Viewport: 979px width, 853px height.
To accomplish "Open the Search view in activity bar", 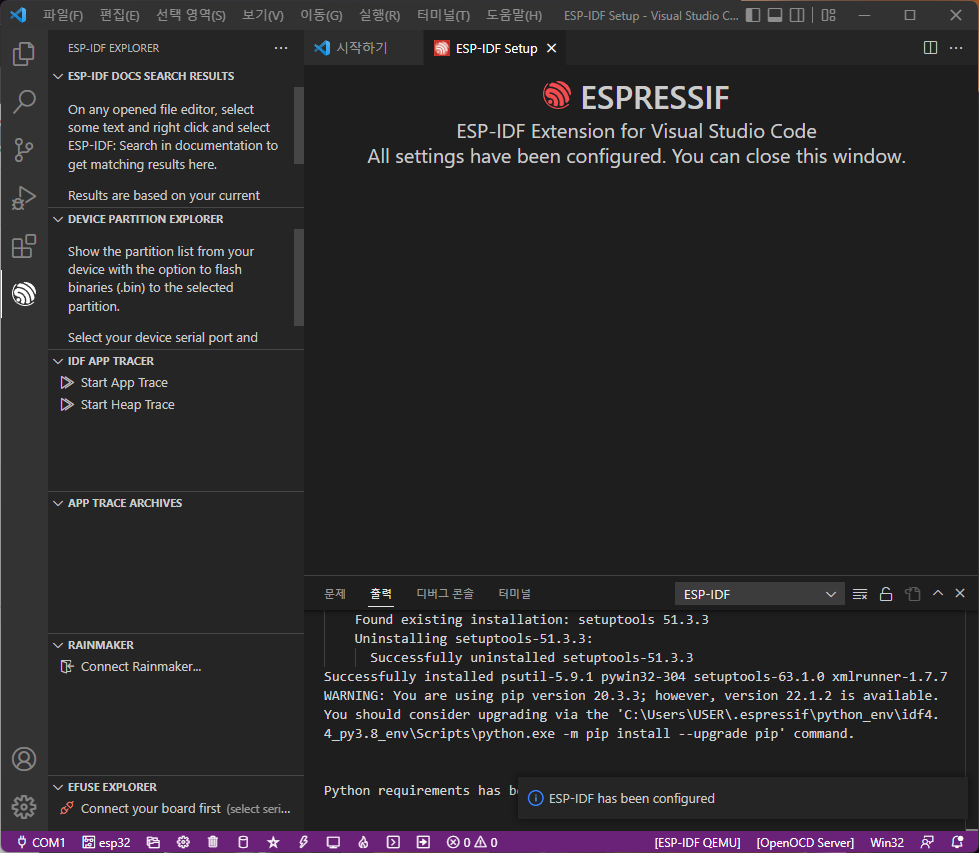I will [x=24, y=101].
